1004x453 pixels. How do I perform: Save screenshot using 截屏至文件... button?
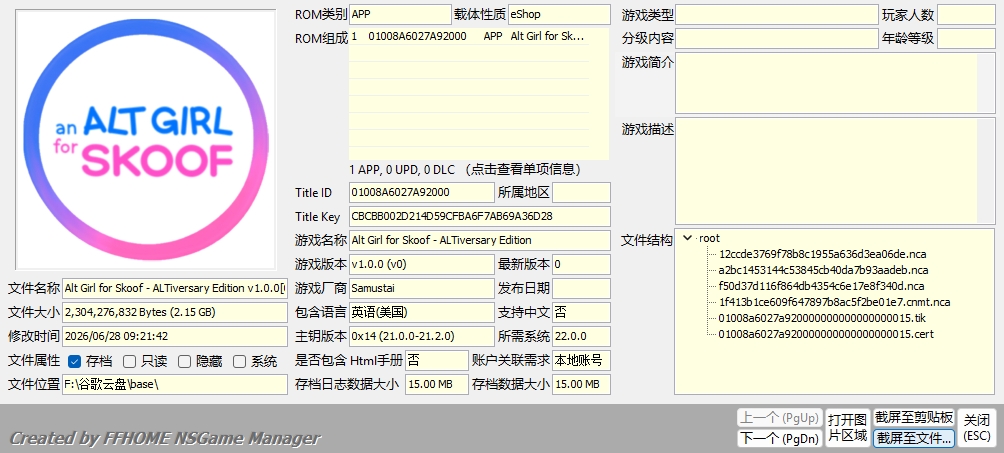coord(914,438)
